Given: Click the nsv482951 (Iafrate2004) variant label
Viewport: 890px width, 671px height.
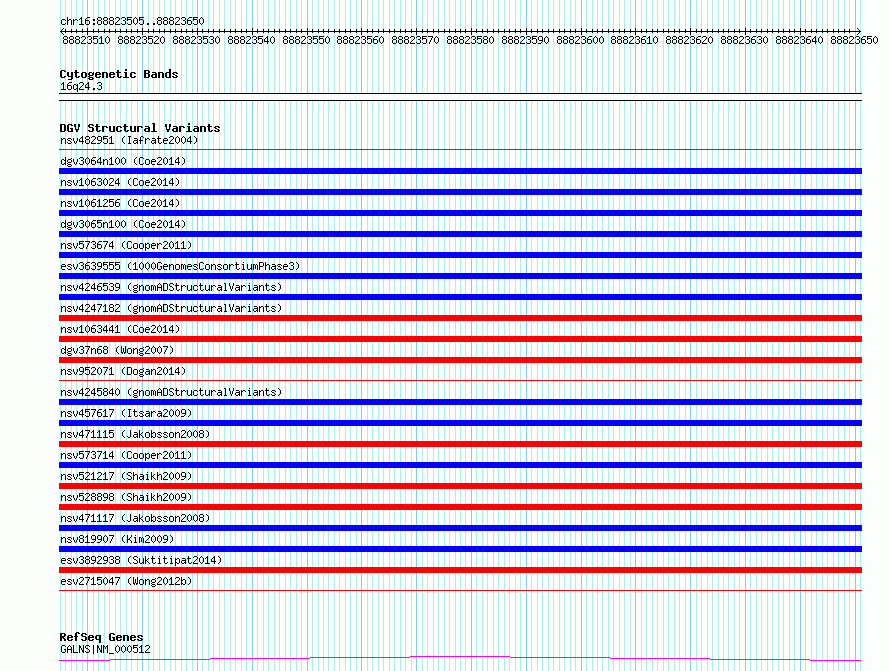Looking at the screenshot, I should point(129,140).
